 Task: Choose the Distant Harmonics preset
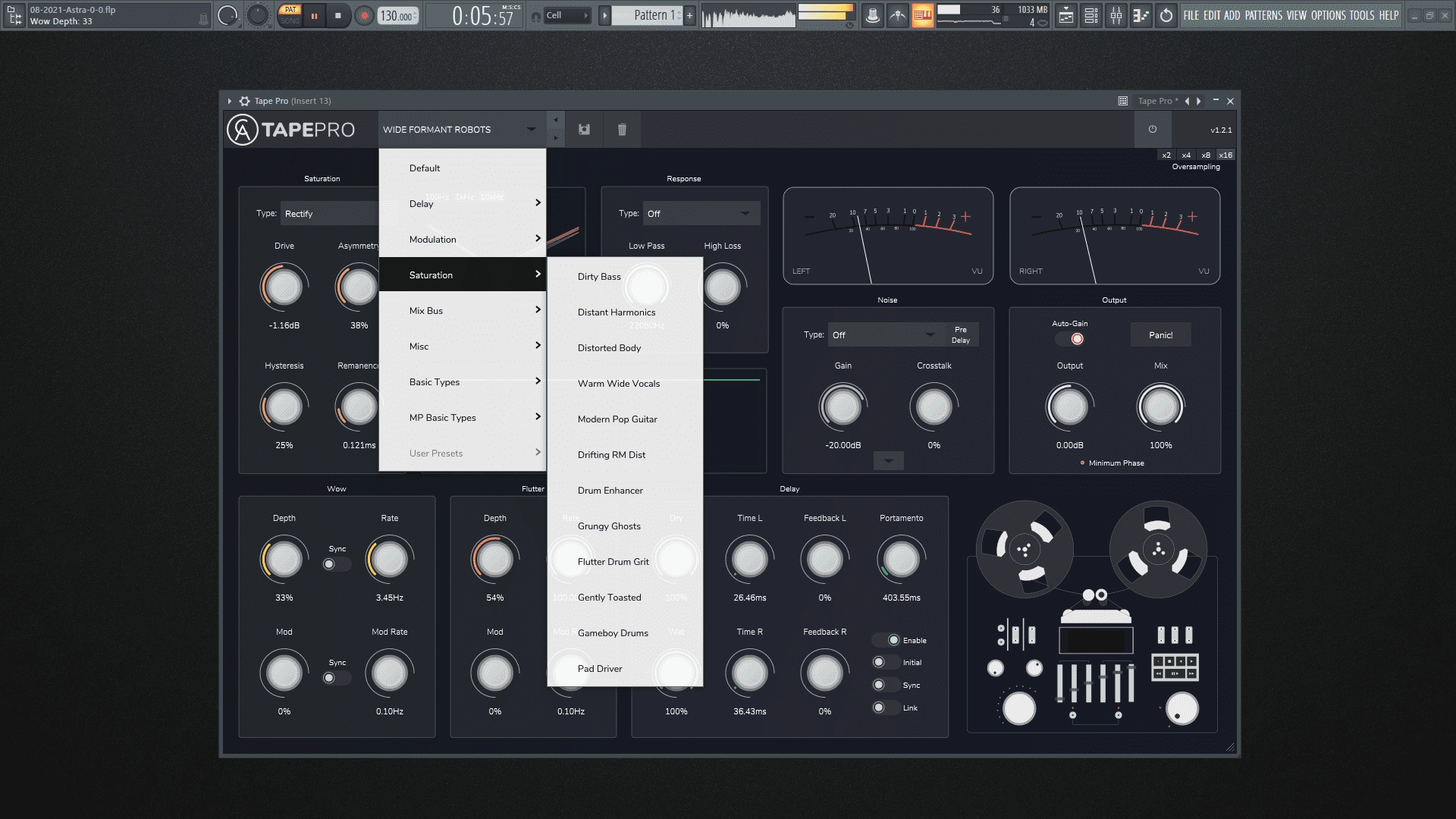(x=625, y=312)
